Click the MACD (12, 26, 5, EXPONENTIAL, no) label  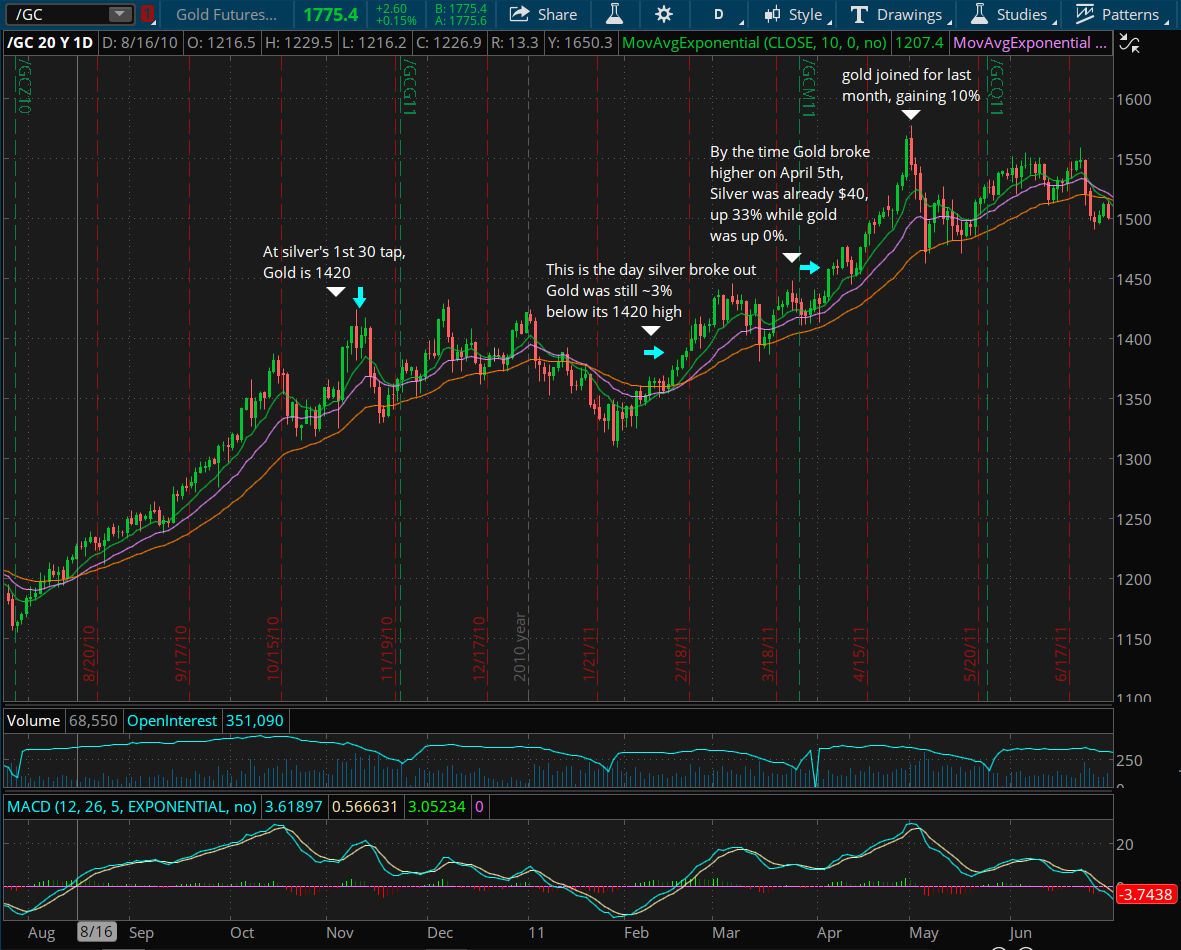pyautogui.click(x=132, y=807)
